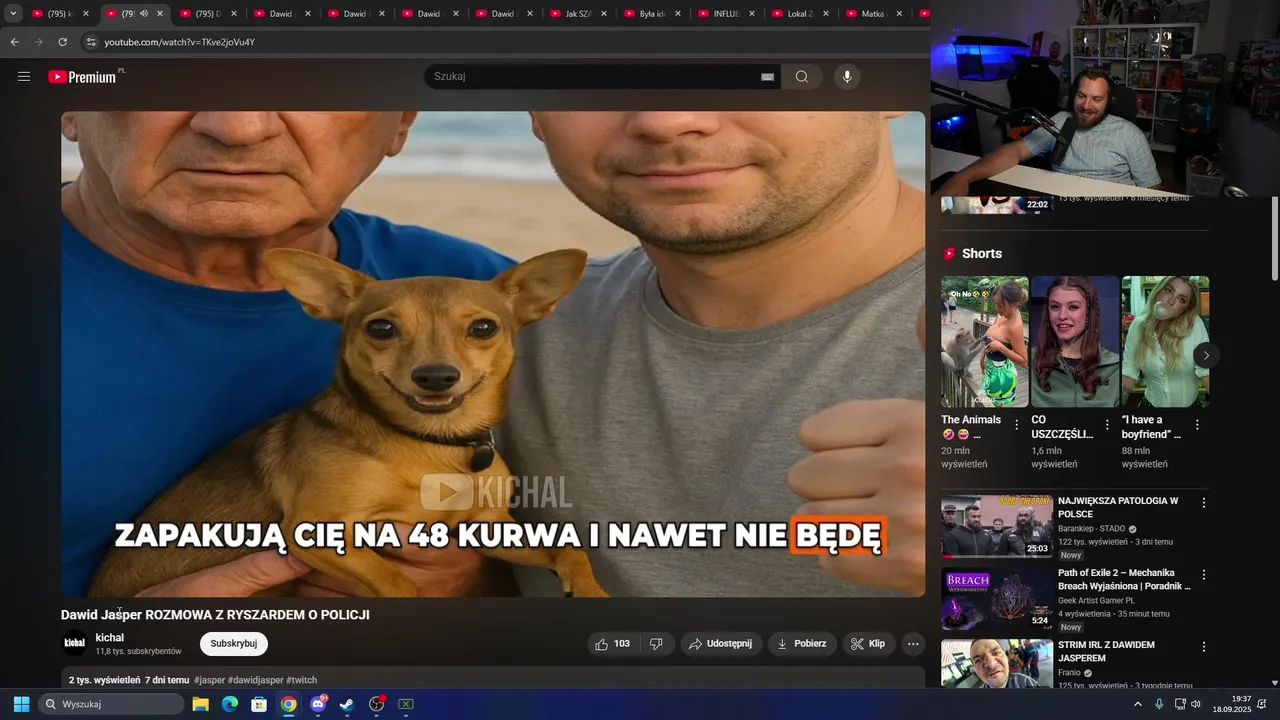Open the #dawidjasper hashtag link
This screenshot has height=720, width=1280.
pos(256,680)
